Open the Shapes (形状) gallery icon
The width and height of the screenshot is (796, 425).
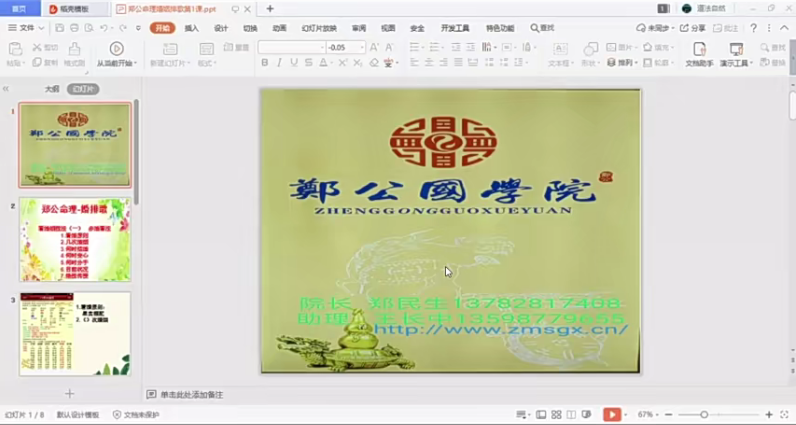[590, 49]
